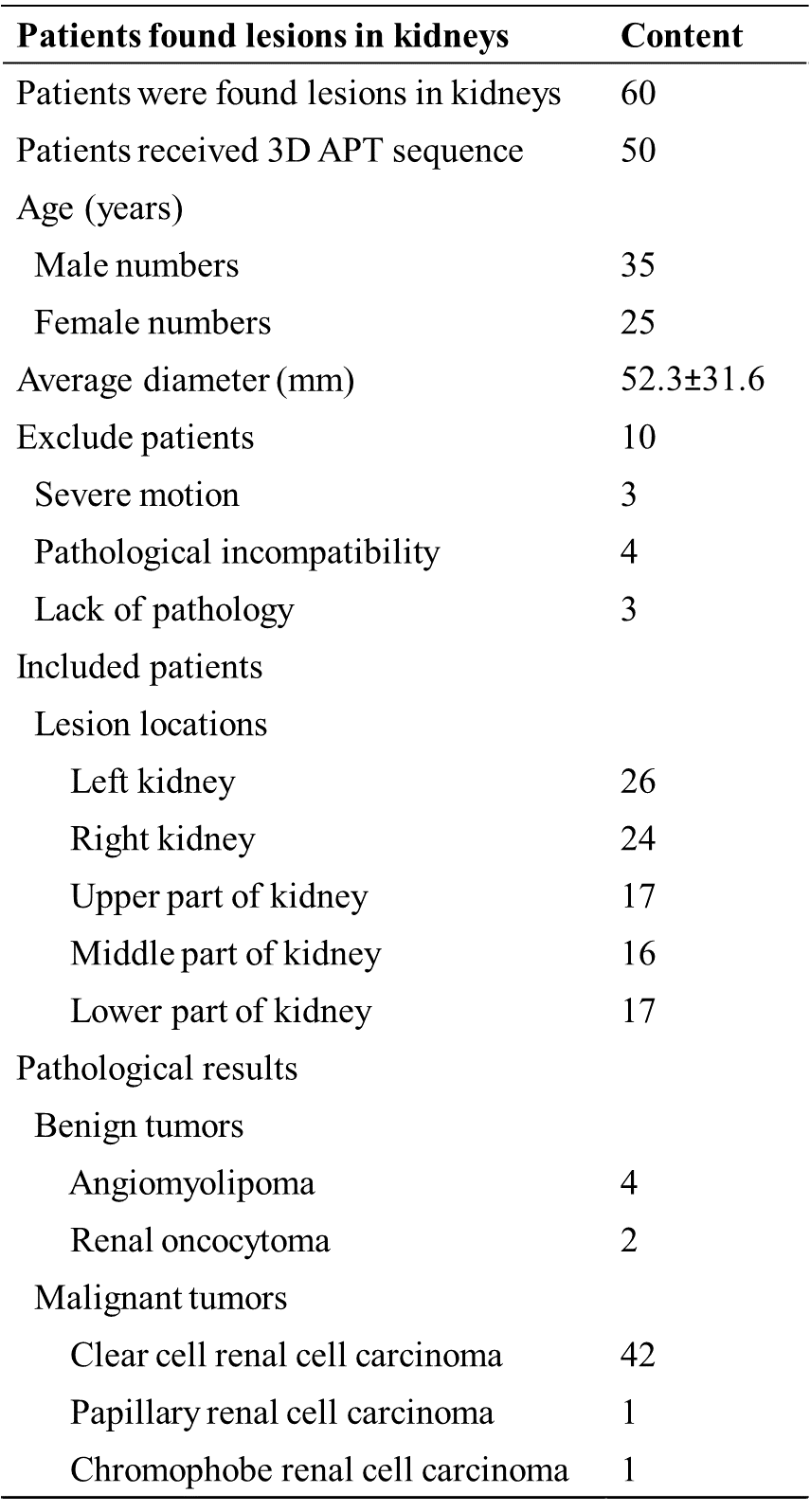The height and width of the screenshot is (1512, 810).
Task: Select the 'Angiomyolipoma' row label
Action: pos(192,1183)
